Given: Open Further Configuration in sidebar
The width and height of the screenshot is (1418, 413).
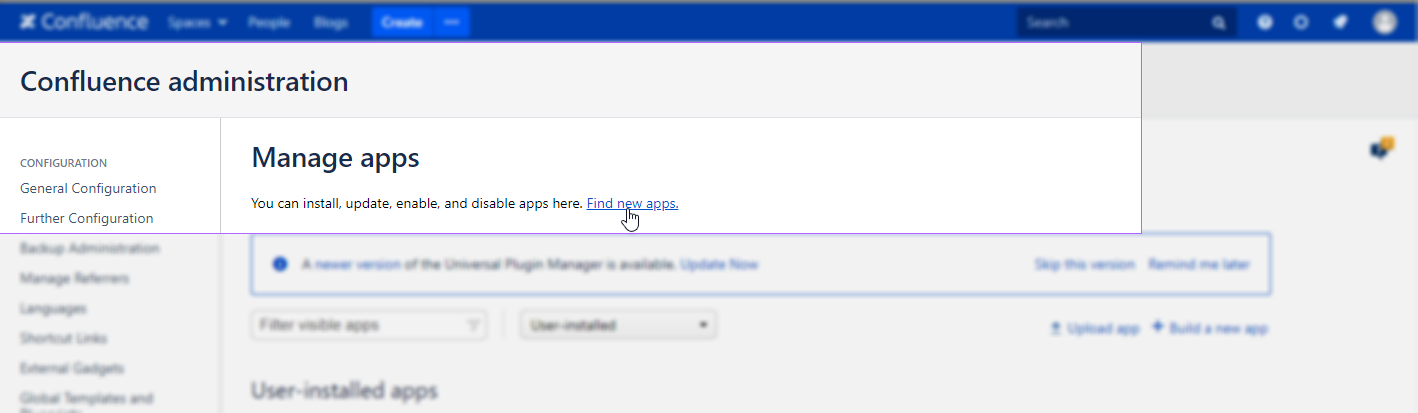Looking at the screenshot, I should 87,218.
